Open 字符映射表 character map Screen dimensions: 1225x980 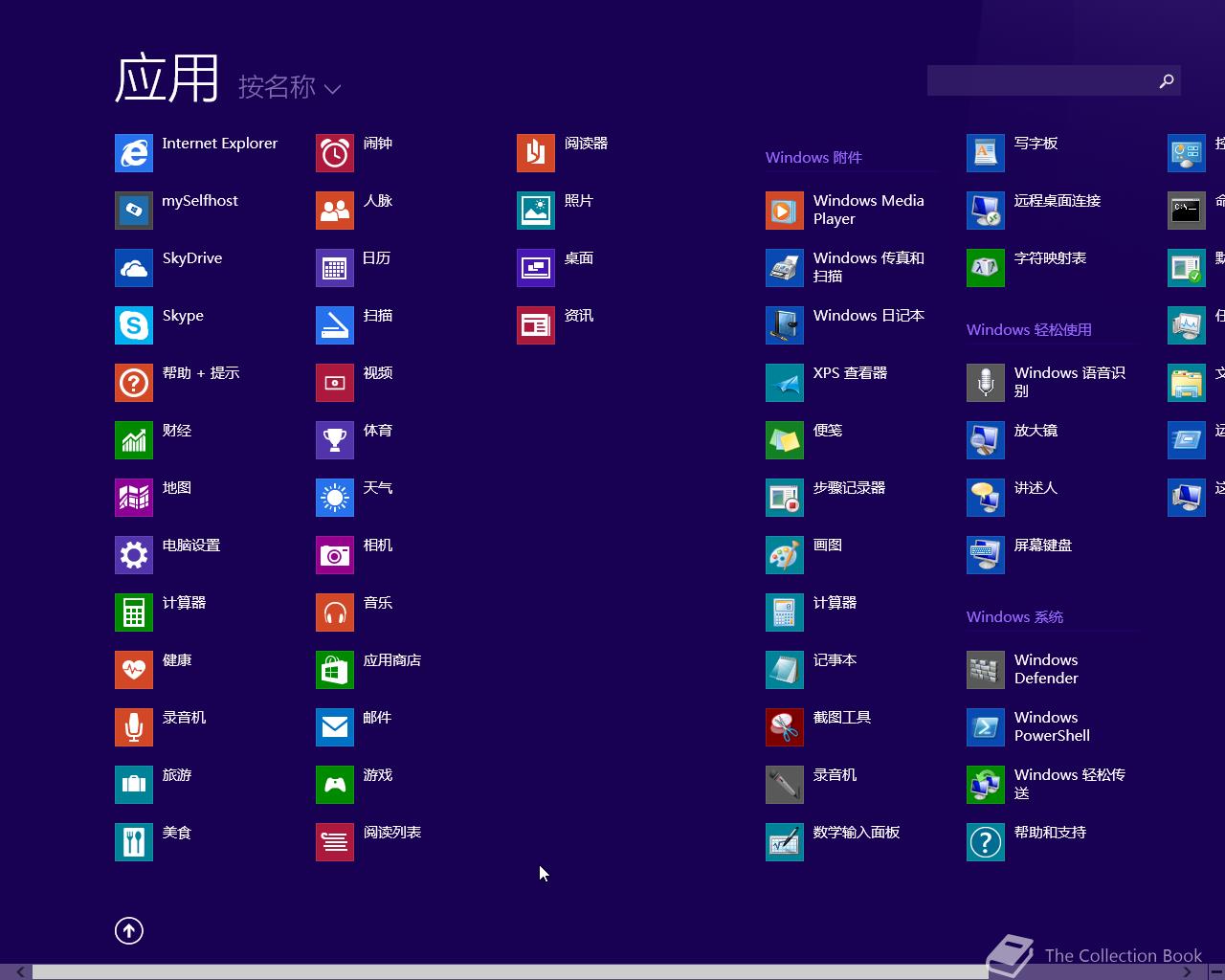point(986,268)
